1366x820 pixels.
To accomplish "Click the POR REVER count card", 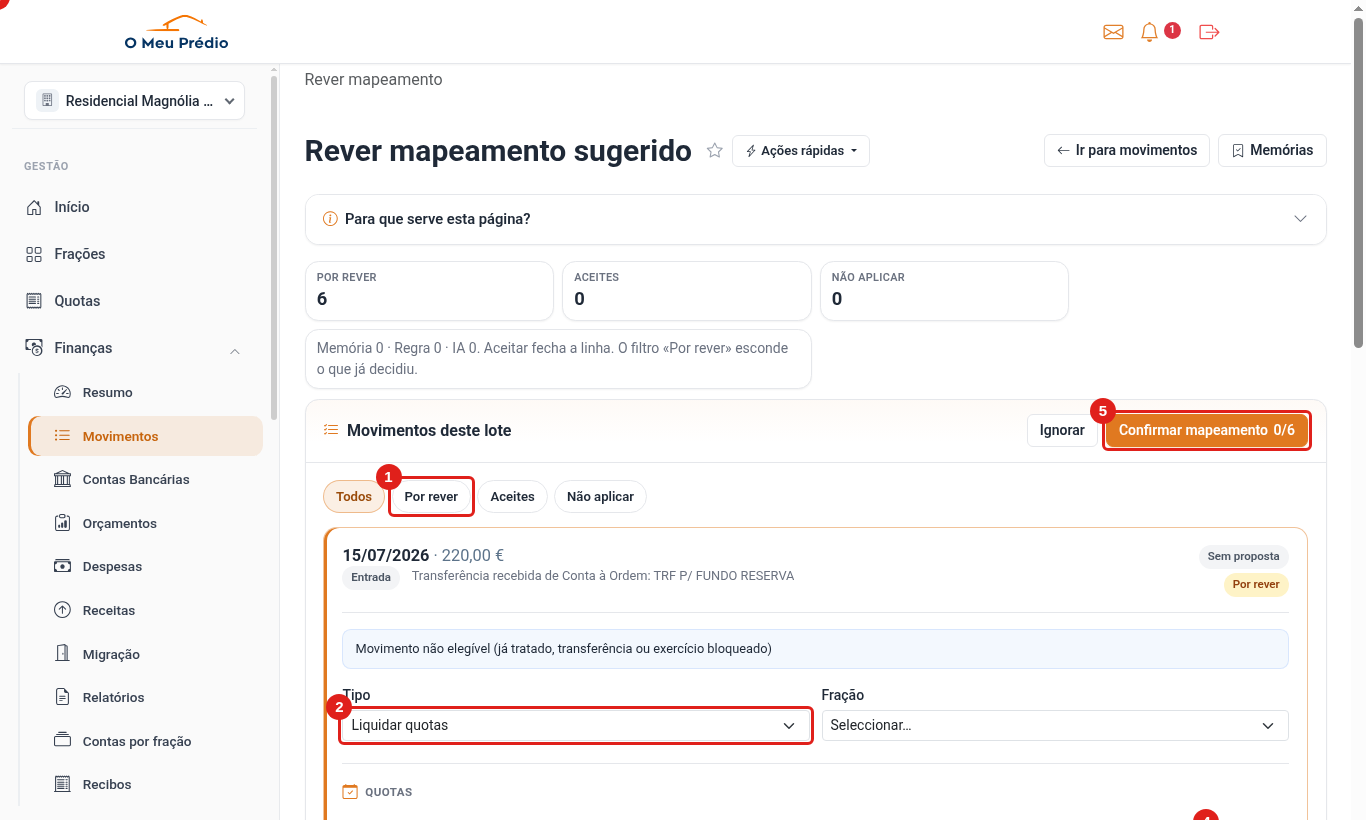I will tap(429, 291).
